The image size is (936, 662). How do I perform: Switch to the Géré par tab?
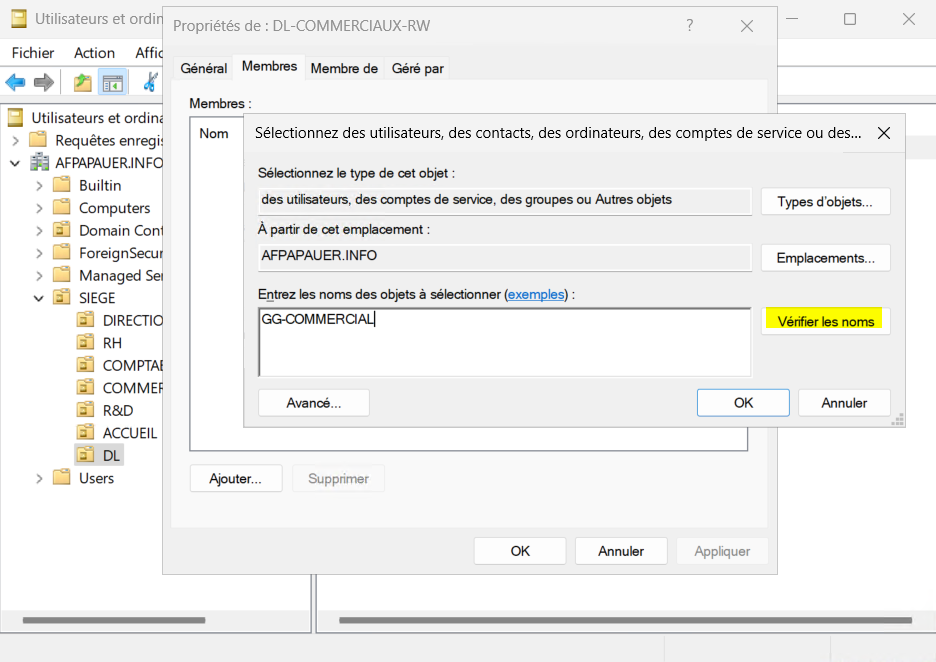click(x=418, y=68)
